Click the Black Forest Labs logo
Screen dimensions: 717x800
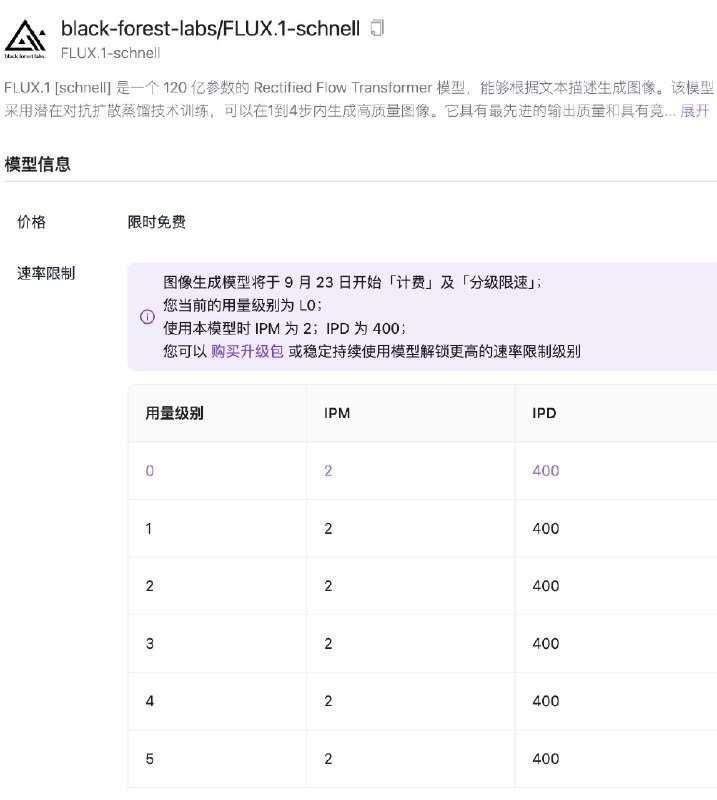click(x=26, y=39)
